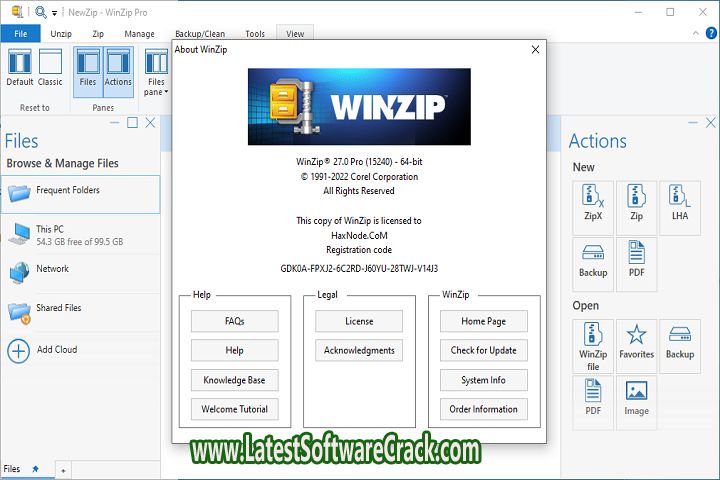
Task: Click the Check for Update button
Action: pos(483,350)
